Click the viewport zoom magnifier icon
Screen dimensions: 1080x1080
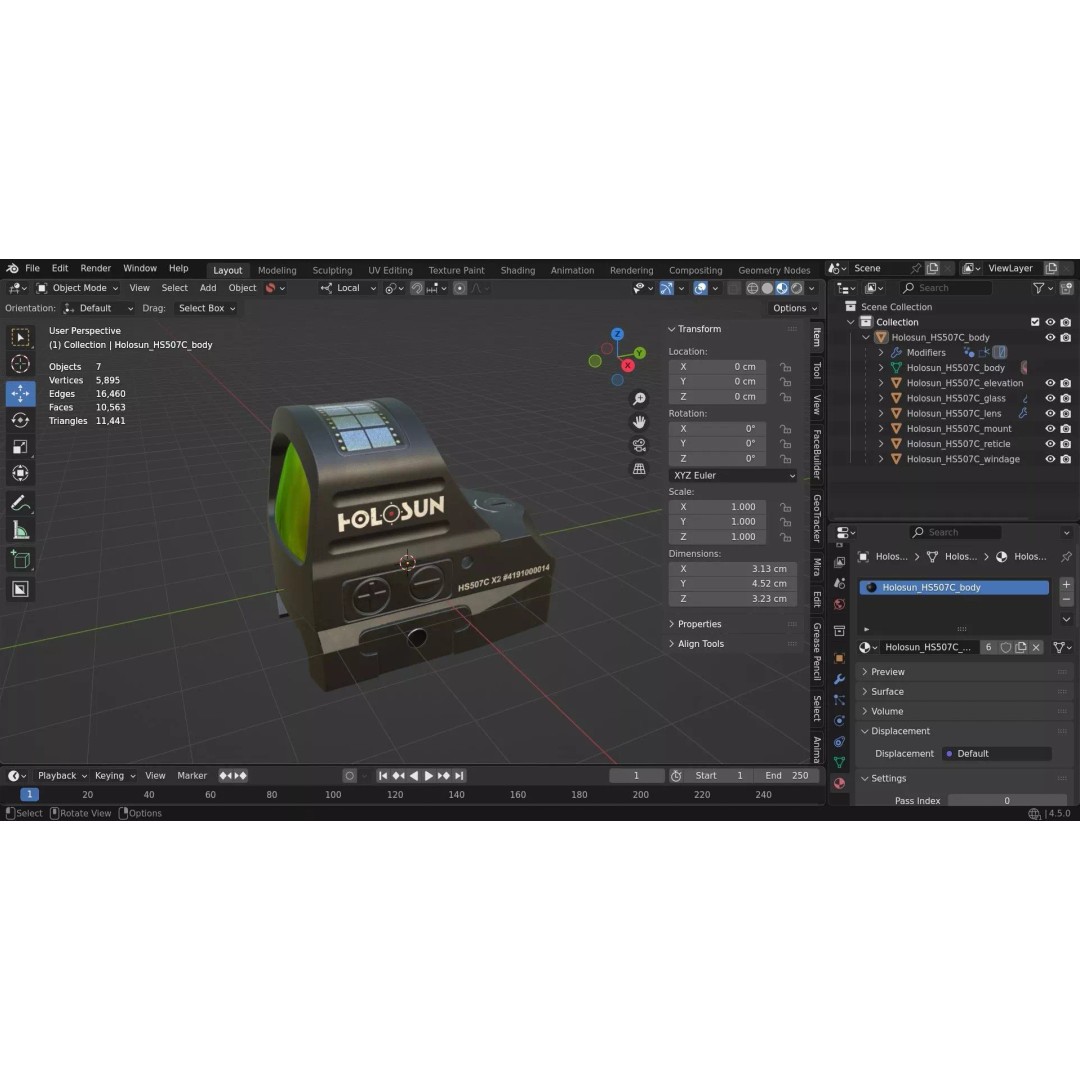(x=639, y=399)
